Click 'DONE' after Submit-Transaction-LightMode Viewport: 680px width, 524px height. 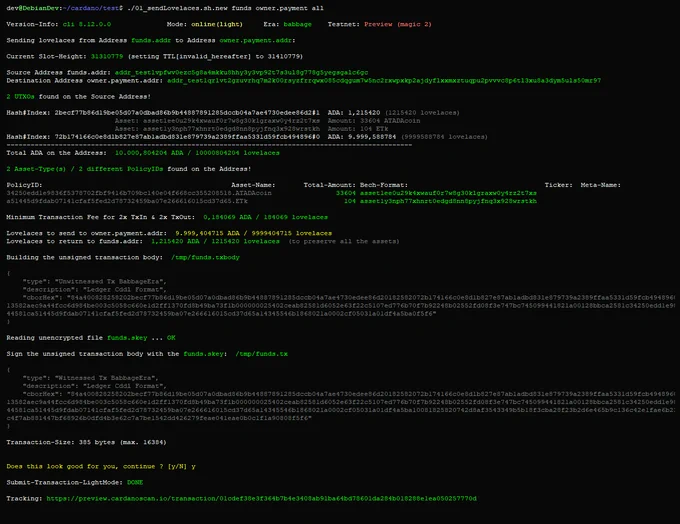pyautogui.click(x=135, y=482)
